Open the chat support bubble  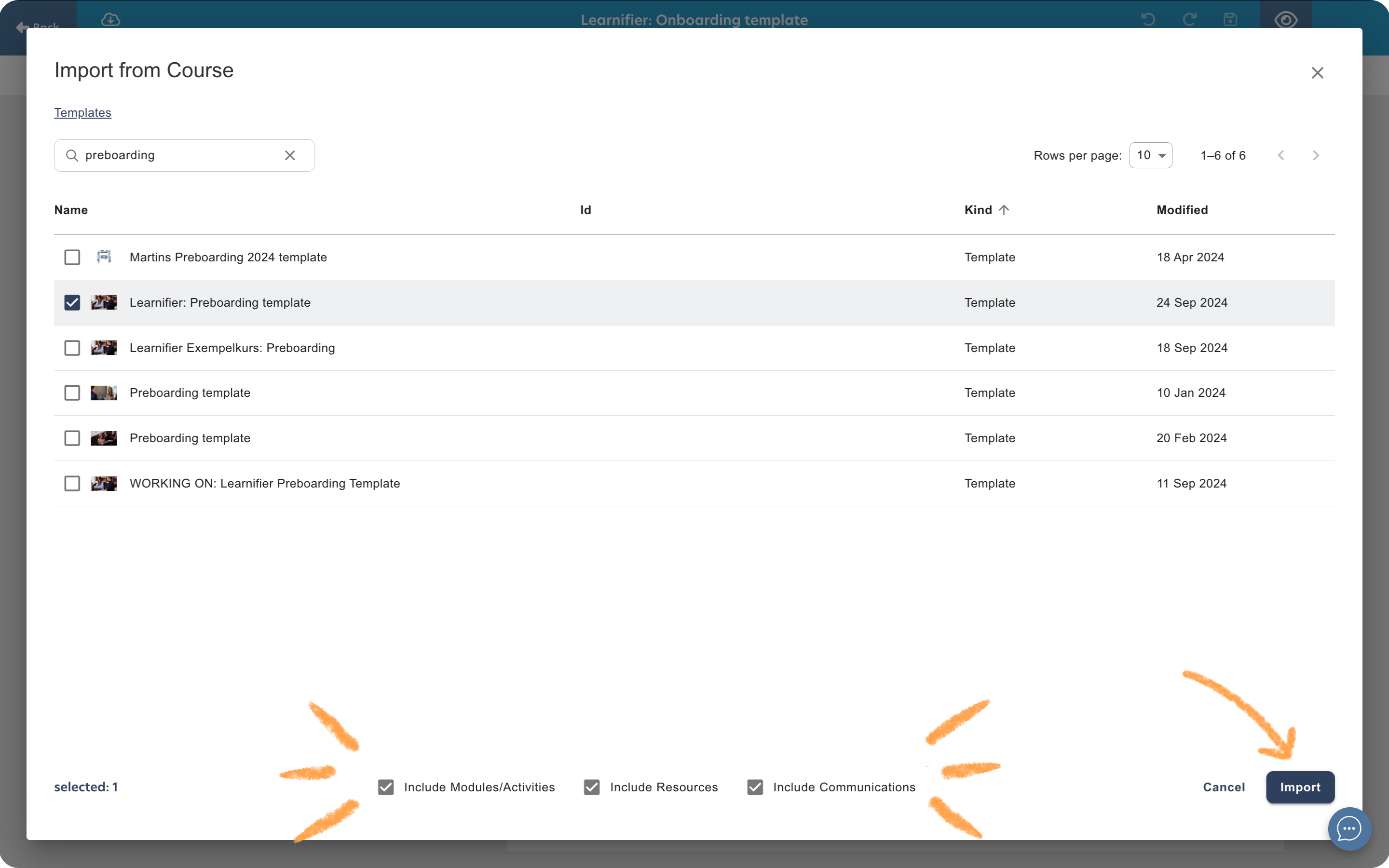click(1349, 828)
